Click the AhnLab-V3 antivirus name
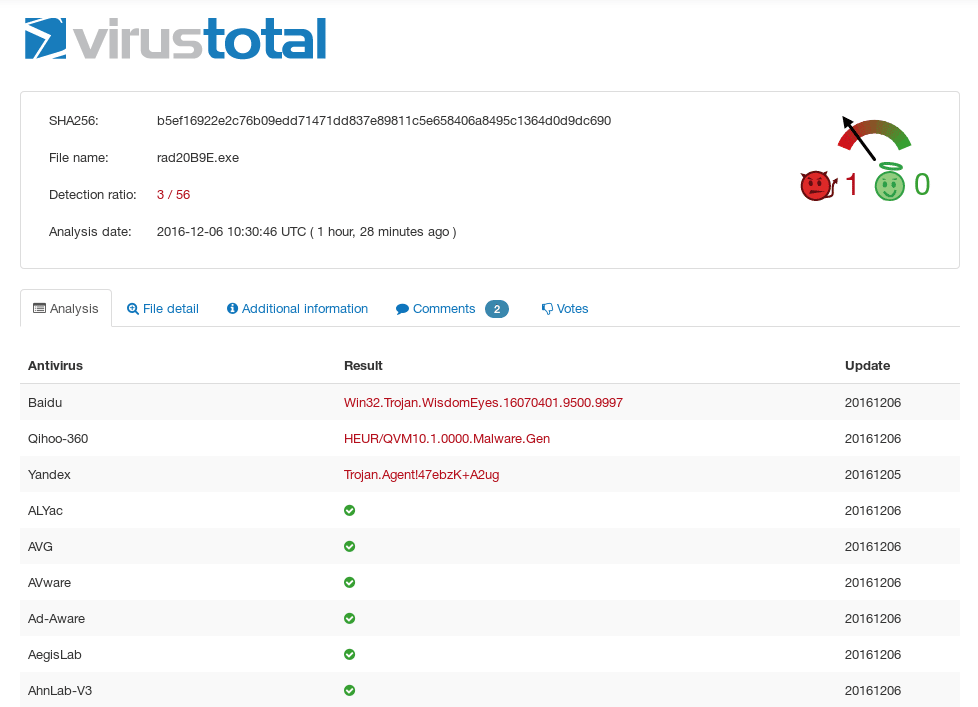 (x=60, y=691)
